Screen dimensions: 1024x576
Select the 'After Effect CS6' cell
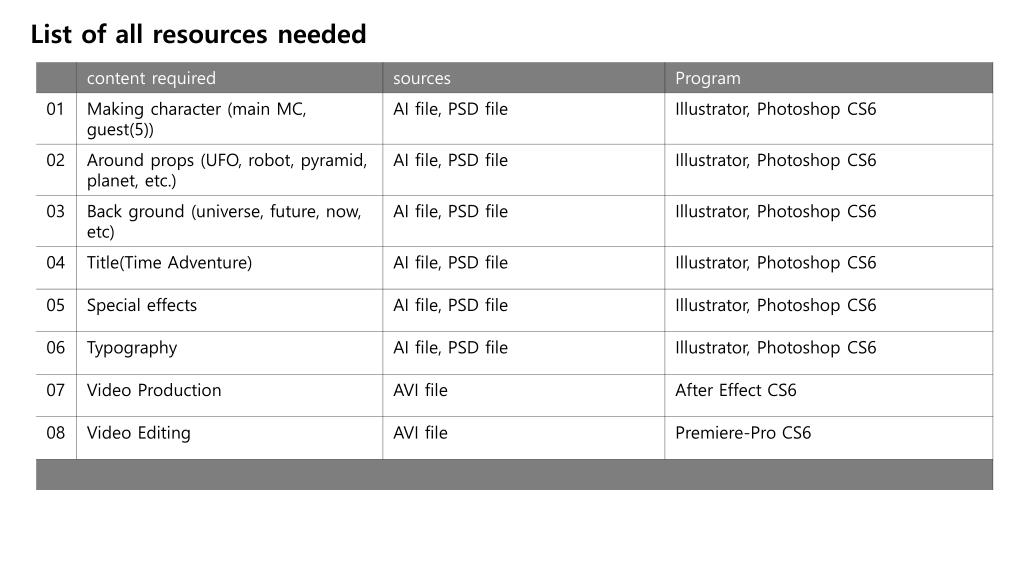829,395
